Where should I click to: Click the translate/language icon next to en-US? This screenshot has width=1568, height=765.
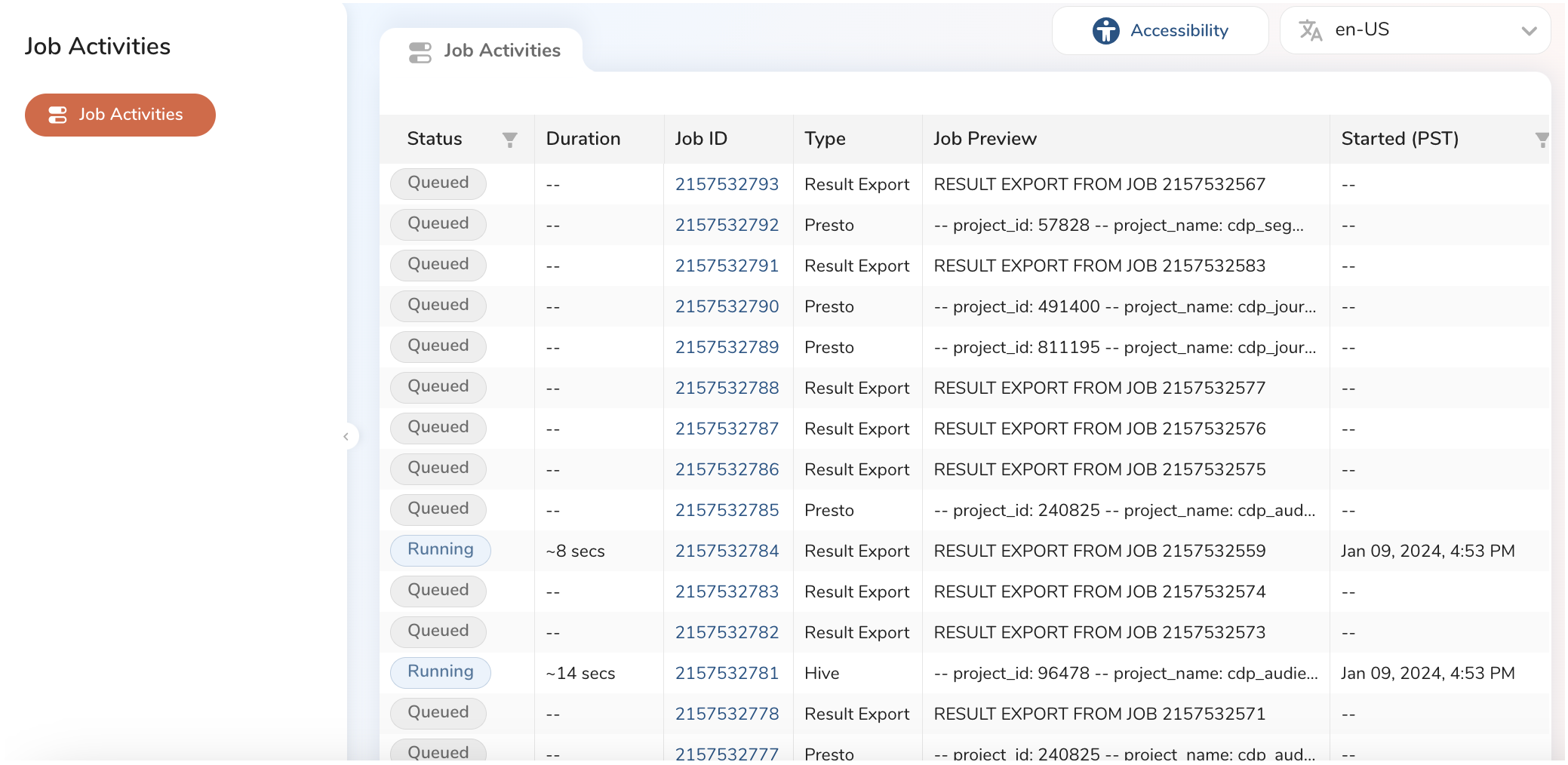[1311, 30]
